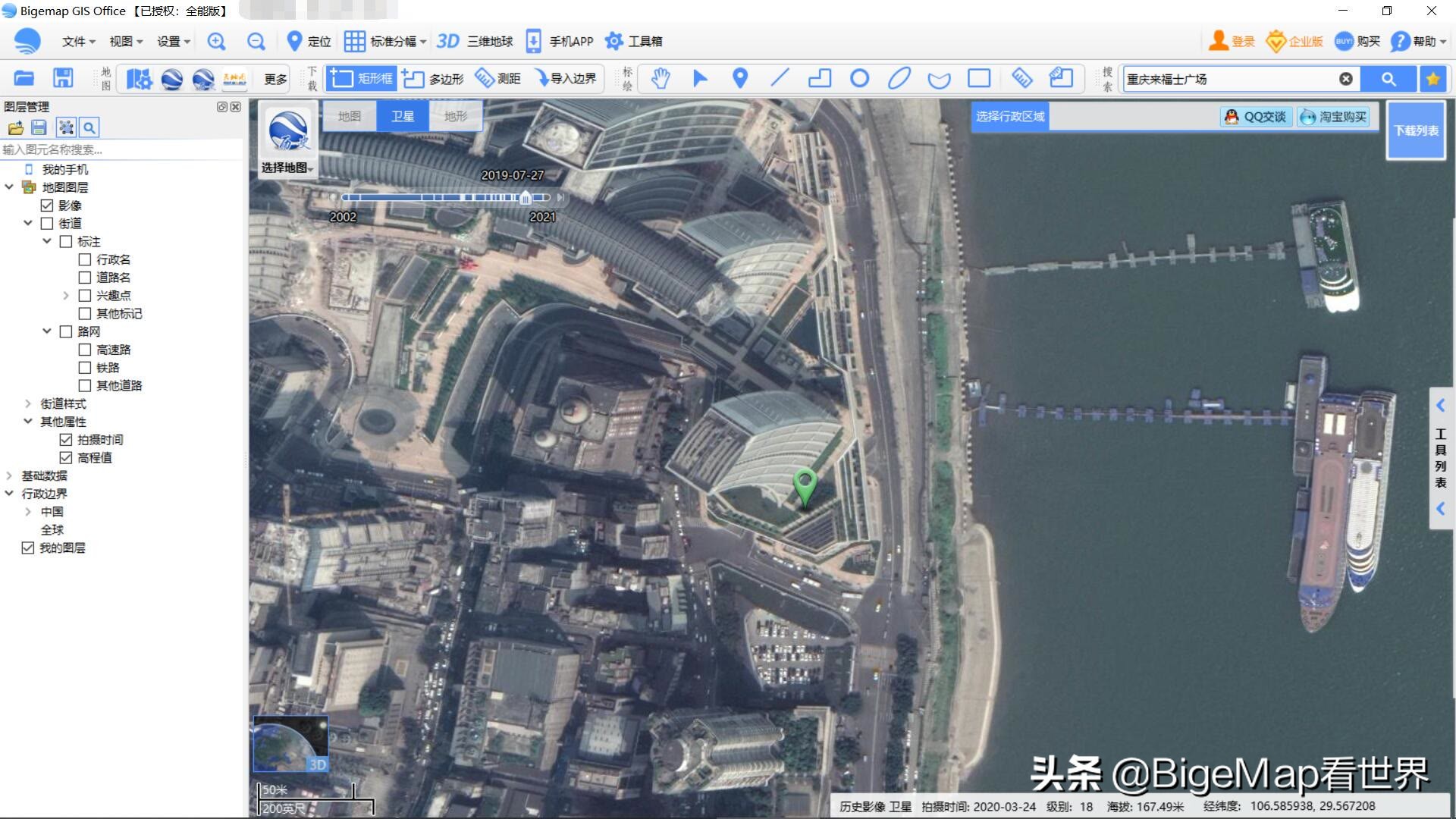Viewport: 1456px width, 819px height.
Task: Enable the 铁路 checkbox
Action: (x=85, y=368)
